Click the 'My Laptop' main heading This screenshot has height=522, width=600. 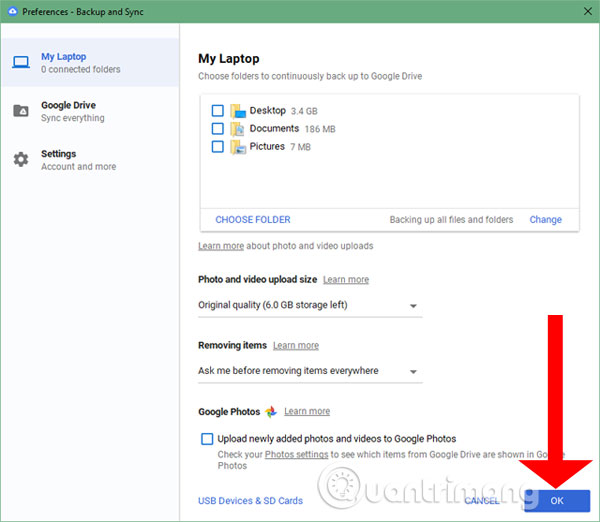(x=229, y=59)
